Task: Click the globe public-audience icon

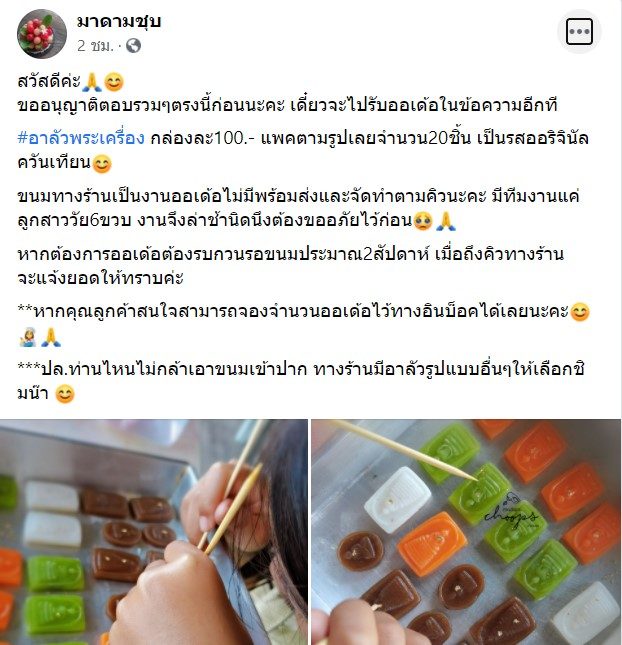Action: coord(133,46)
